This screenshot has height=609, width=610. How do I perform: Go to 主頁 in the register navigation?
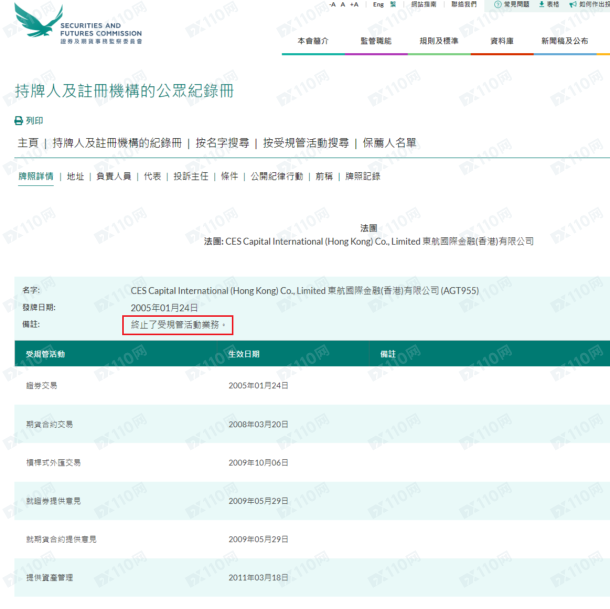pyautogui.click(x=28, y=143)
